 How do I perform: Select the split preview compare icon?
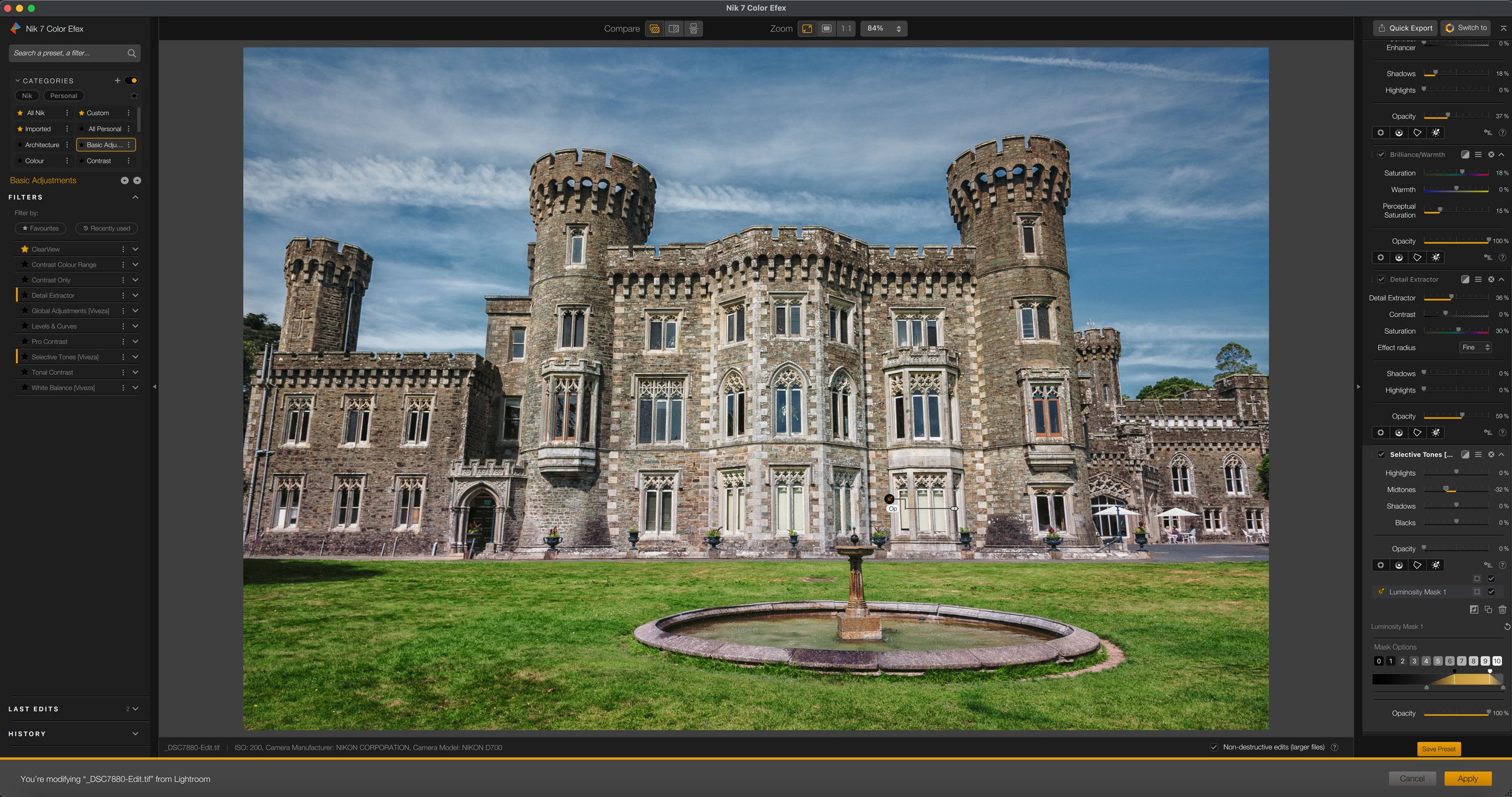(x=674, y=28)
